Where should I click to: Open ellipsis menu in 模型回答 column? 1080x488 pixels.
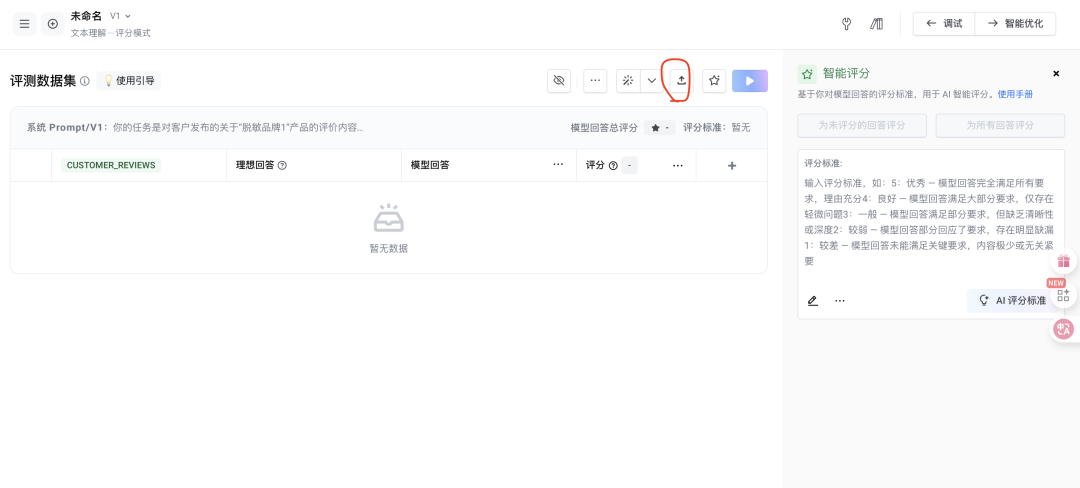(x=559, y=165)
